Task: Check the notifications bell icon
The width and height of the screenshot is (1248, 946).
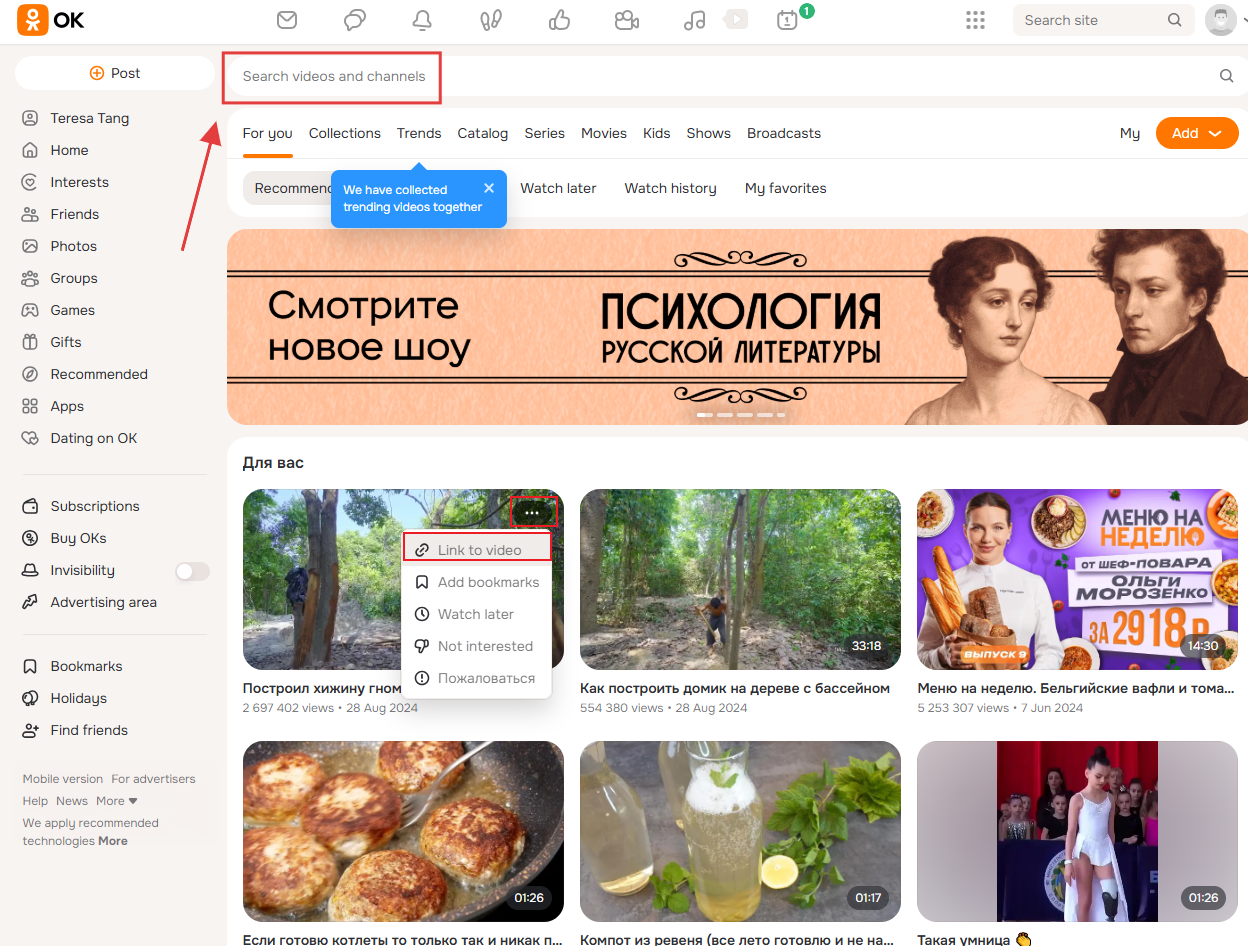Action: [x=422, y=20]
